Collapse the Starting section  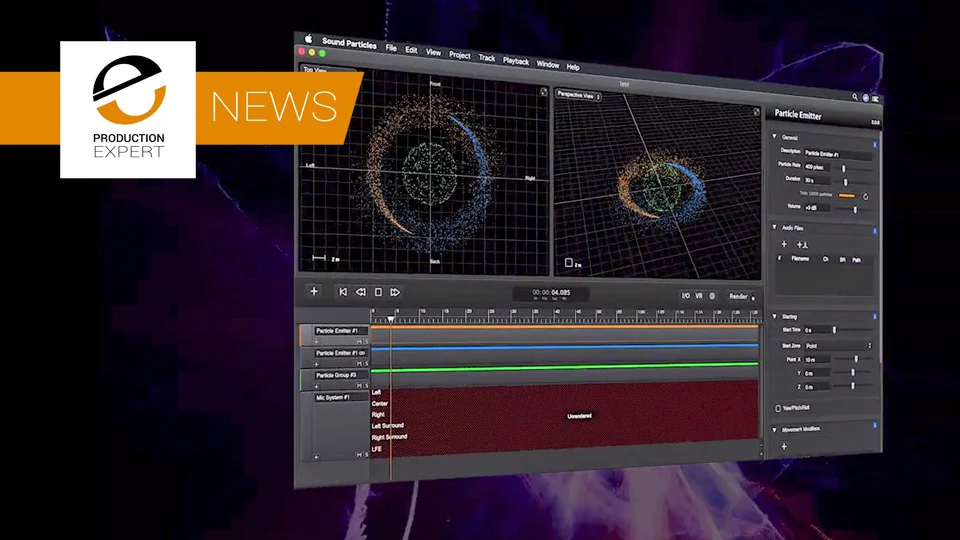point(774,316)
